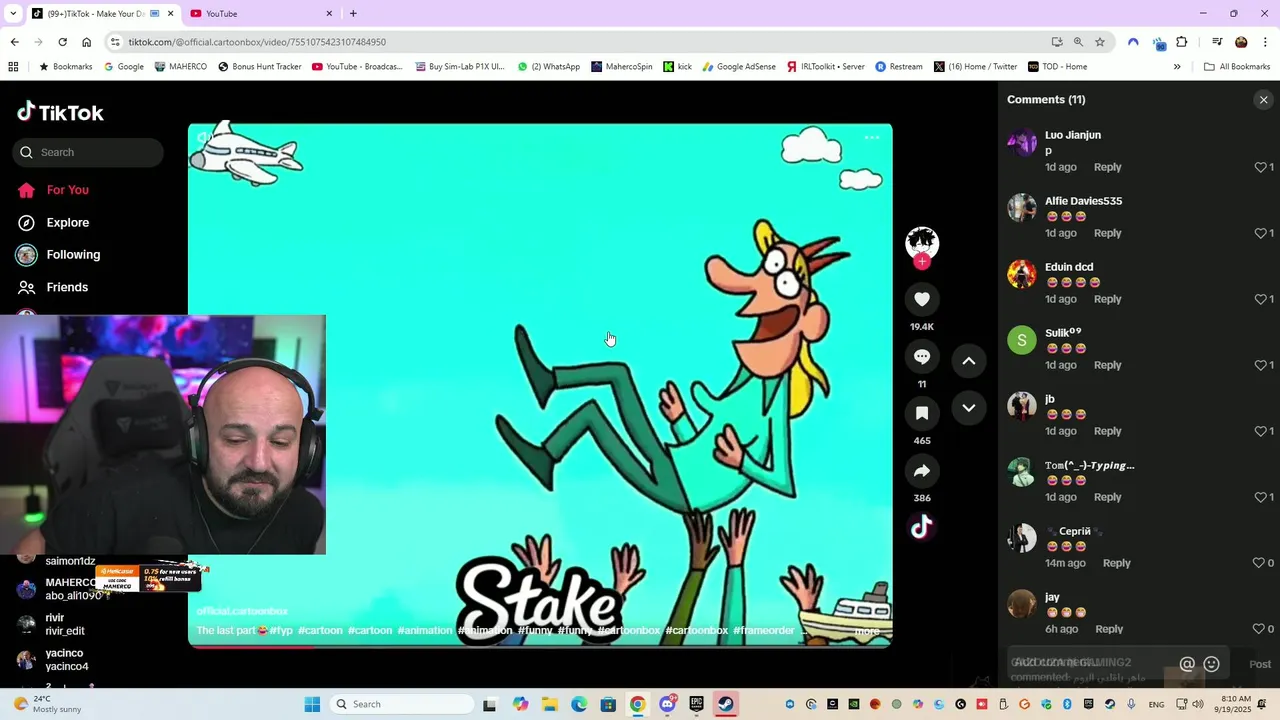1280x720 pixels.
Task: Open the media controls icon in toolbar
Action: tap(1217, 42)
